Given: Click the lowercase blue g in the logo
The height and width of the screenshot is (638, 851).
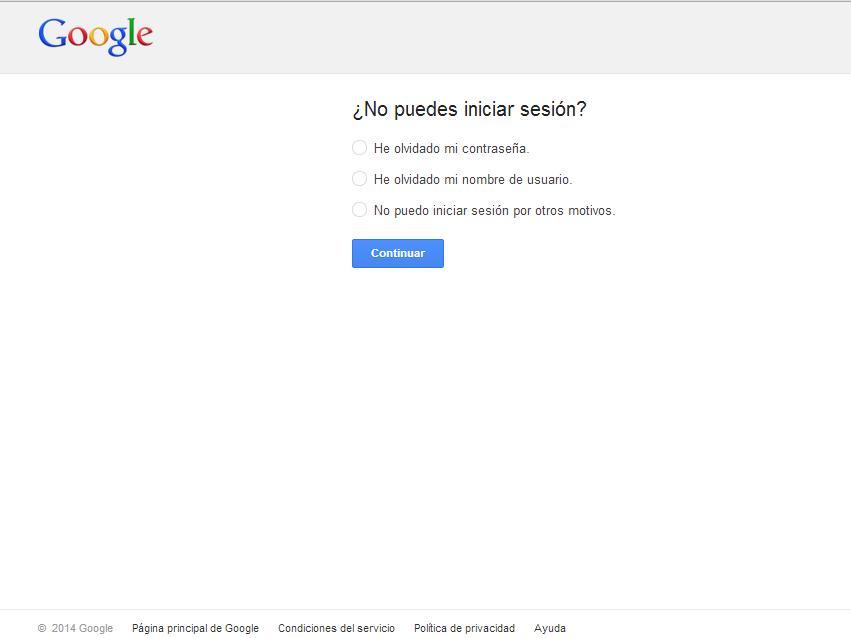Looking at the screenshot, I should (x=117, y=40).
